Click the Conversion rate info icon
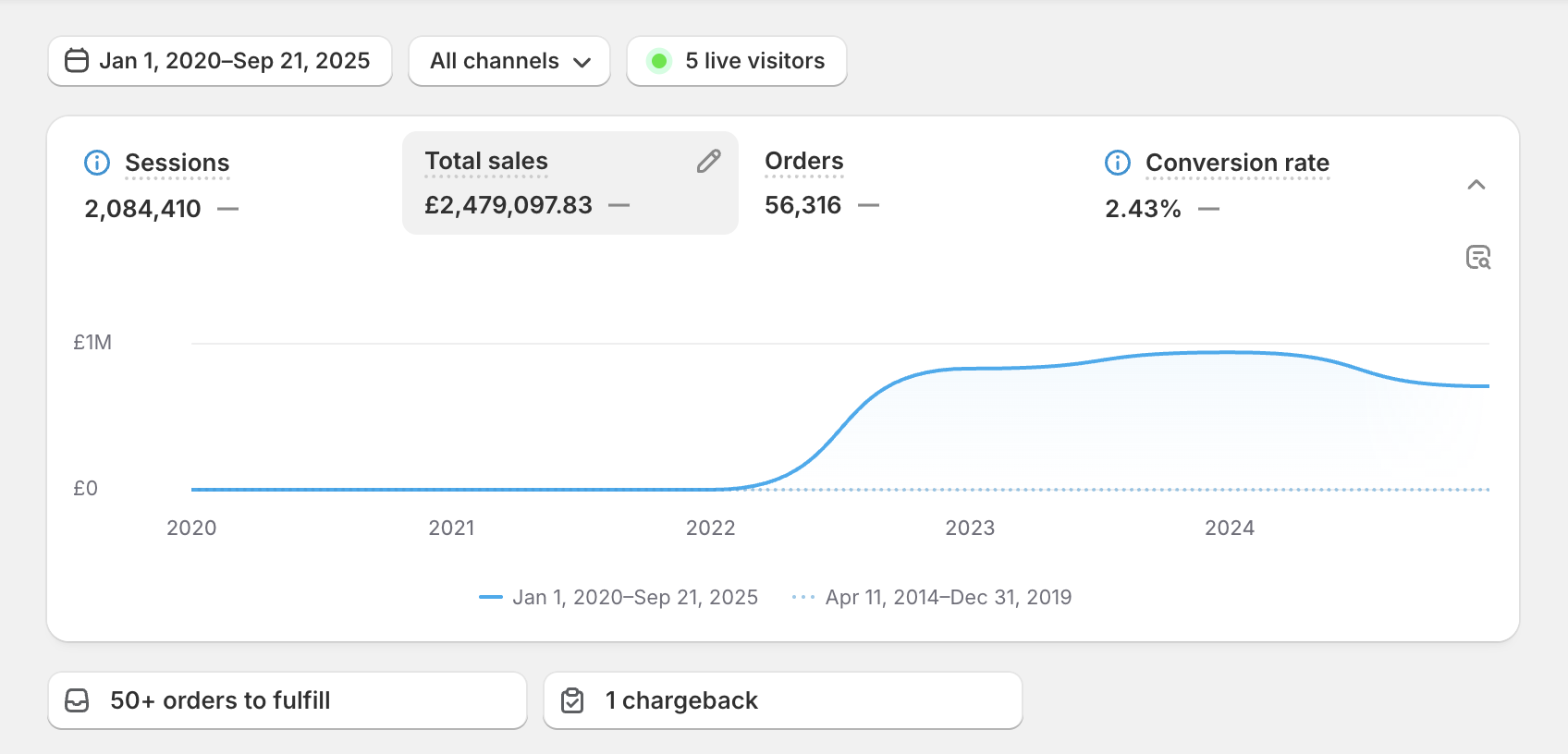Viewport: 1568px width, 754px height. 1118,163
